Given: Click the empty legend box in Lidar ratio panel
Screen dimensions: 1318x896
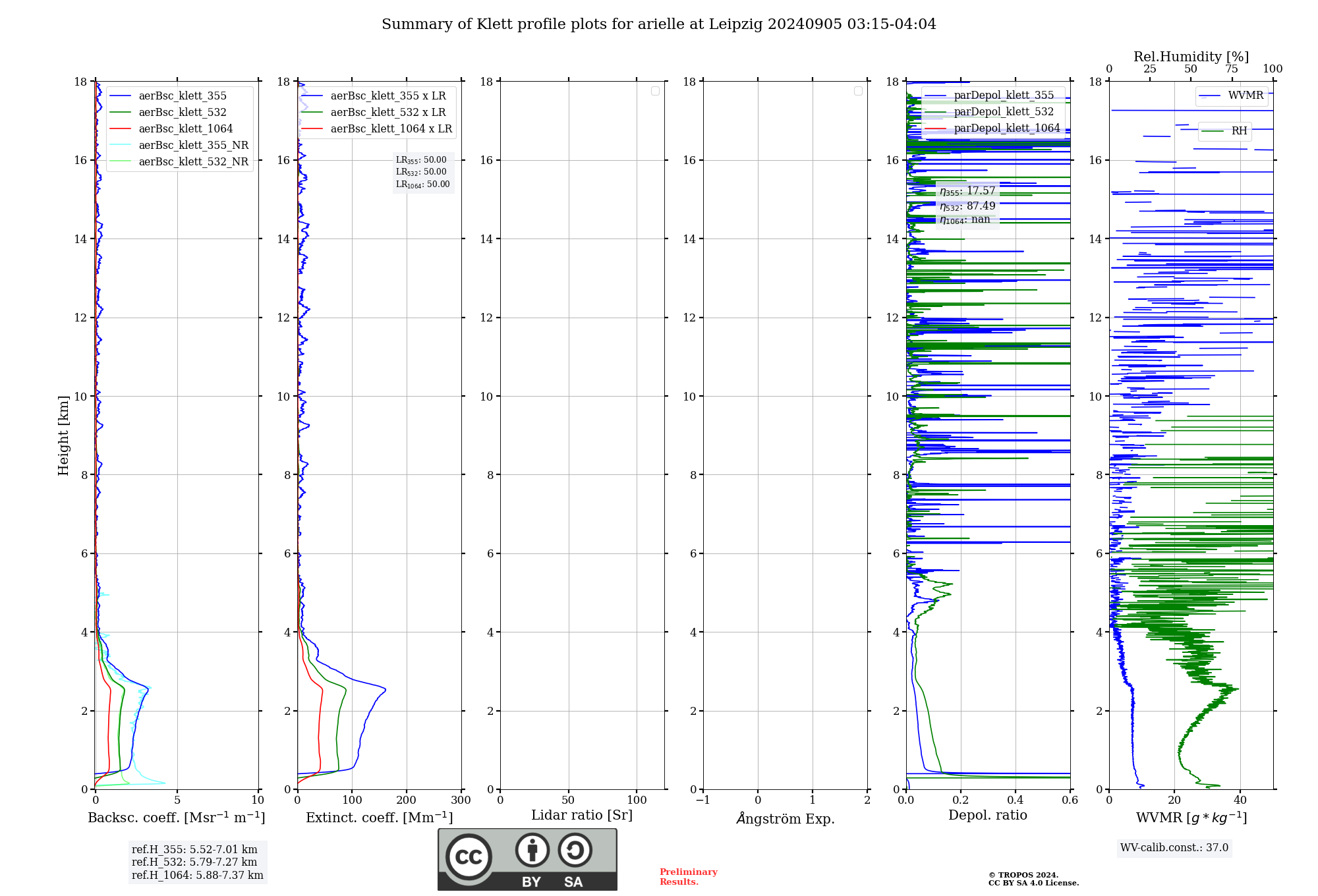Looking at the screenshot, I should coord(655,91).
